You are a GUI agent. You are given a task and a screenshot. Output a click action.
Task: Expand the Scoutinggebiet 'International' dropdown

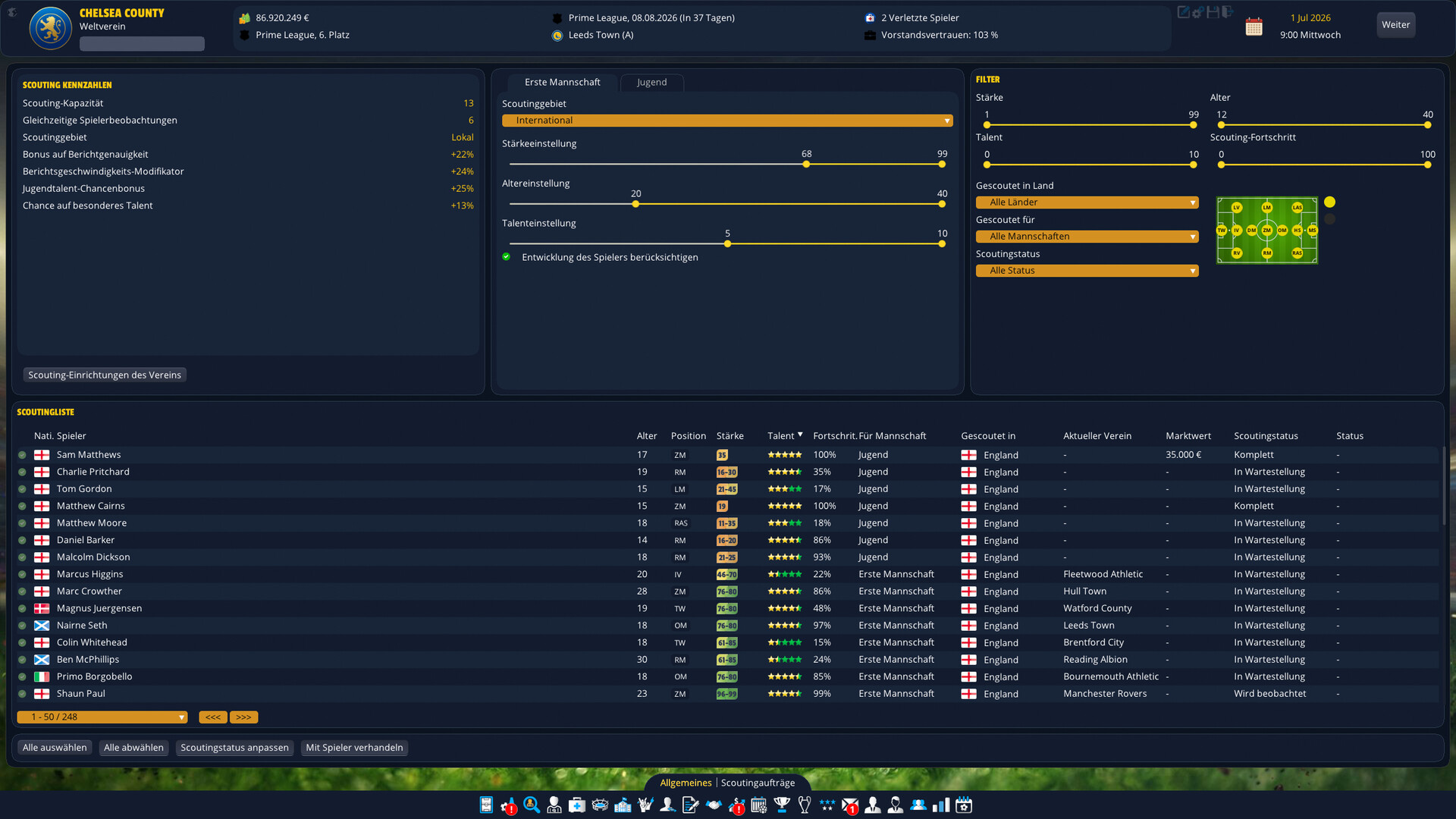coord(727,121)
